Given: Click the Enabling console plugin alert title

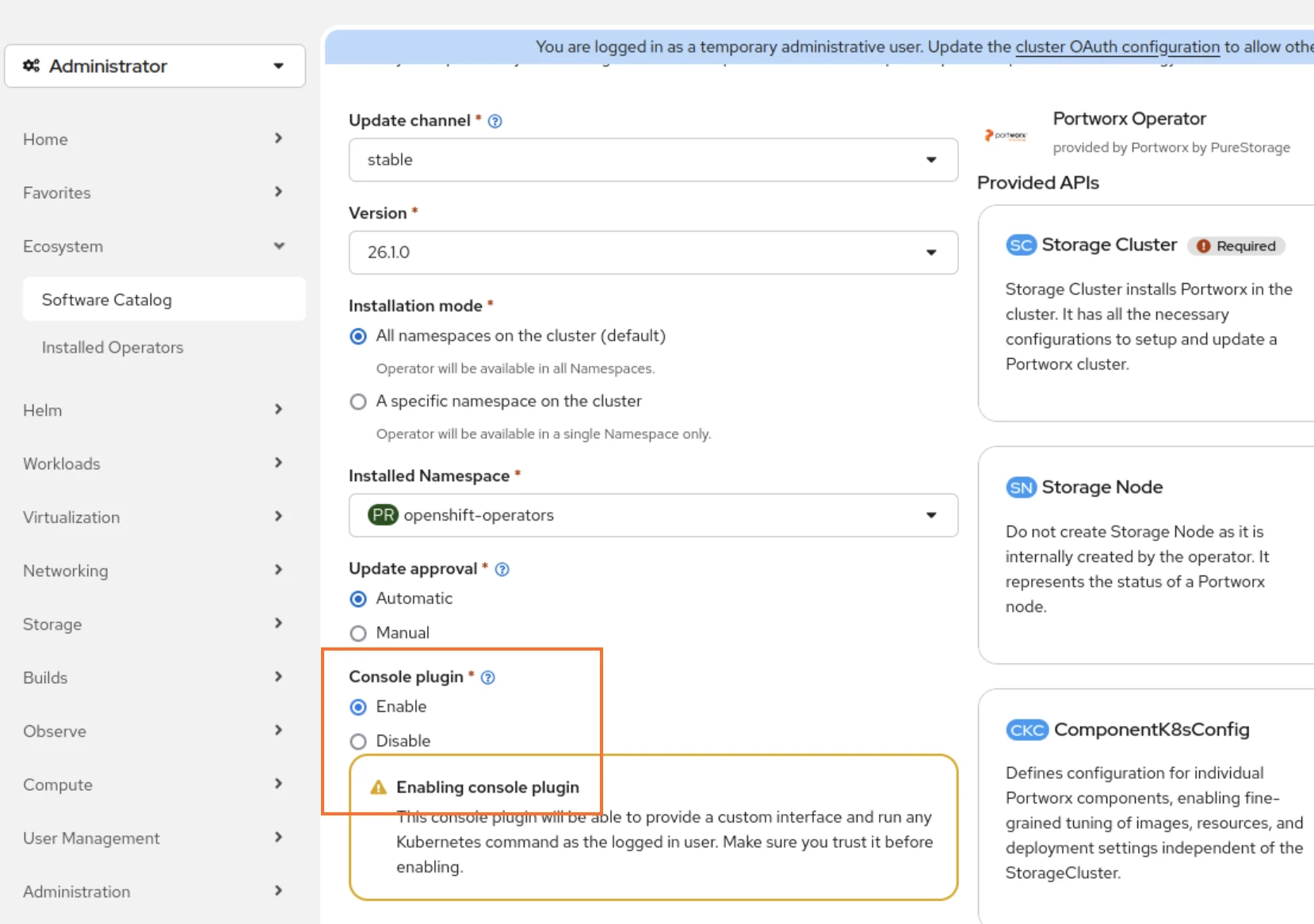Looking at the screenshot, I should point(487,788).
